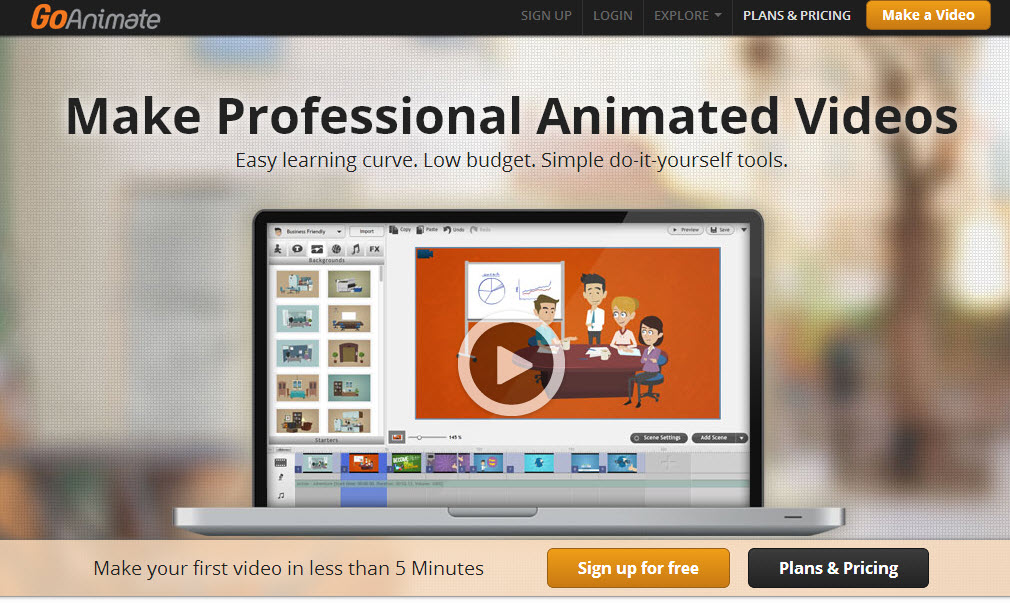
Task: Click the microphone voice track icon
Action: pyautogui.click(x=281, y=478)
